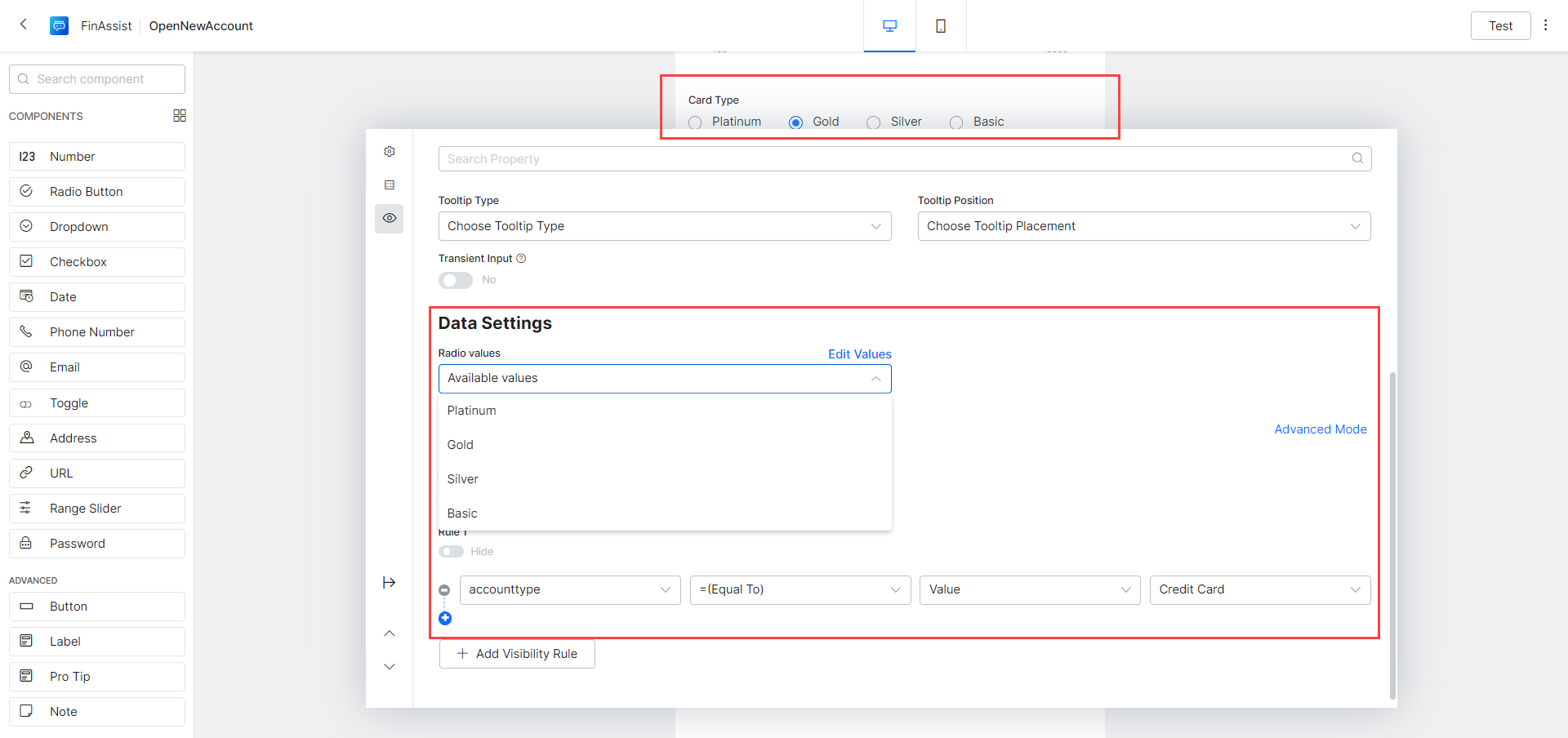Select the Platinum radio button
Screen dimensions: 1568x738
click(x=695, y=122)
